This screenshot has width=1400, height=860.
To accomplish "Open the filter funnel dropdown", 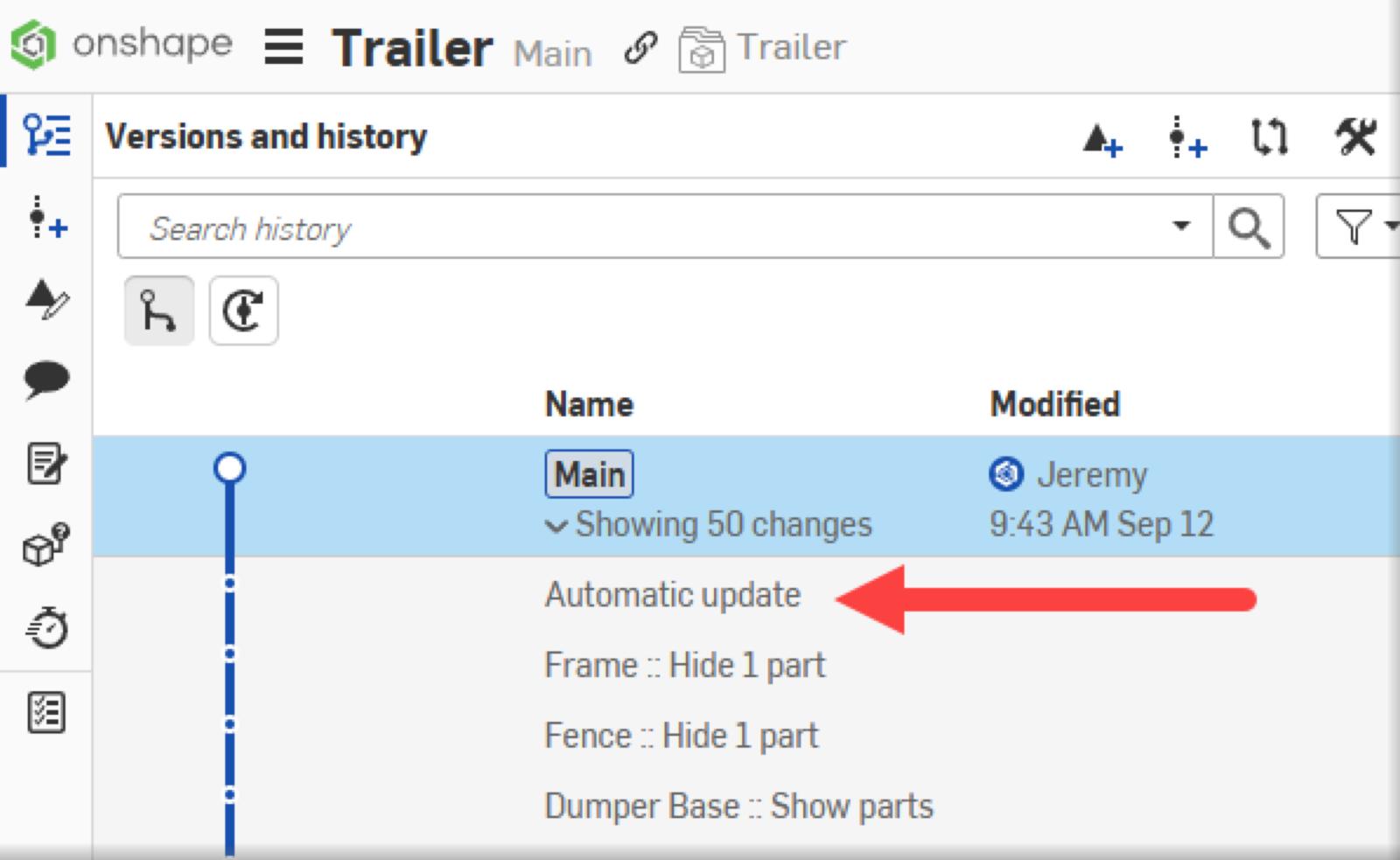I will pos(1361,227).
